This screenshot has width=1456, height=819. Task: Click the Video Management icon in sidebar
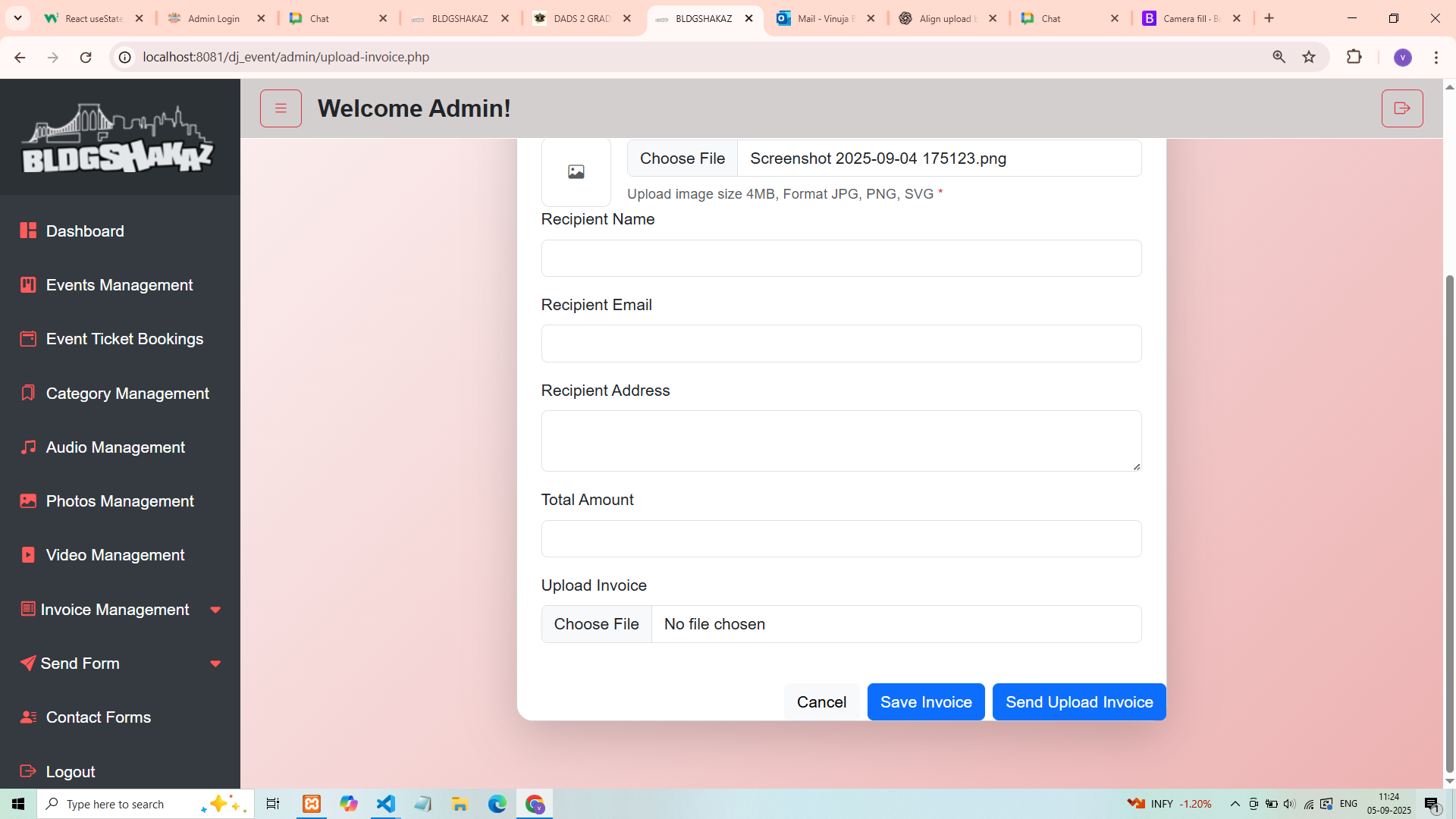point(28,555)
